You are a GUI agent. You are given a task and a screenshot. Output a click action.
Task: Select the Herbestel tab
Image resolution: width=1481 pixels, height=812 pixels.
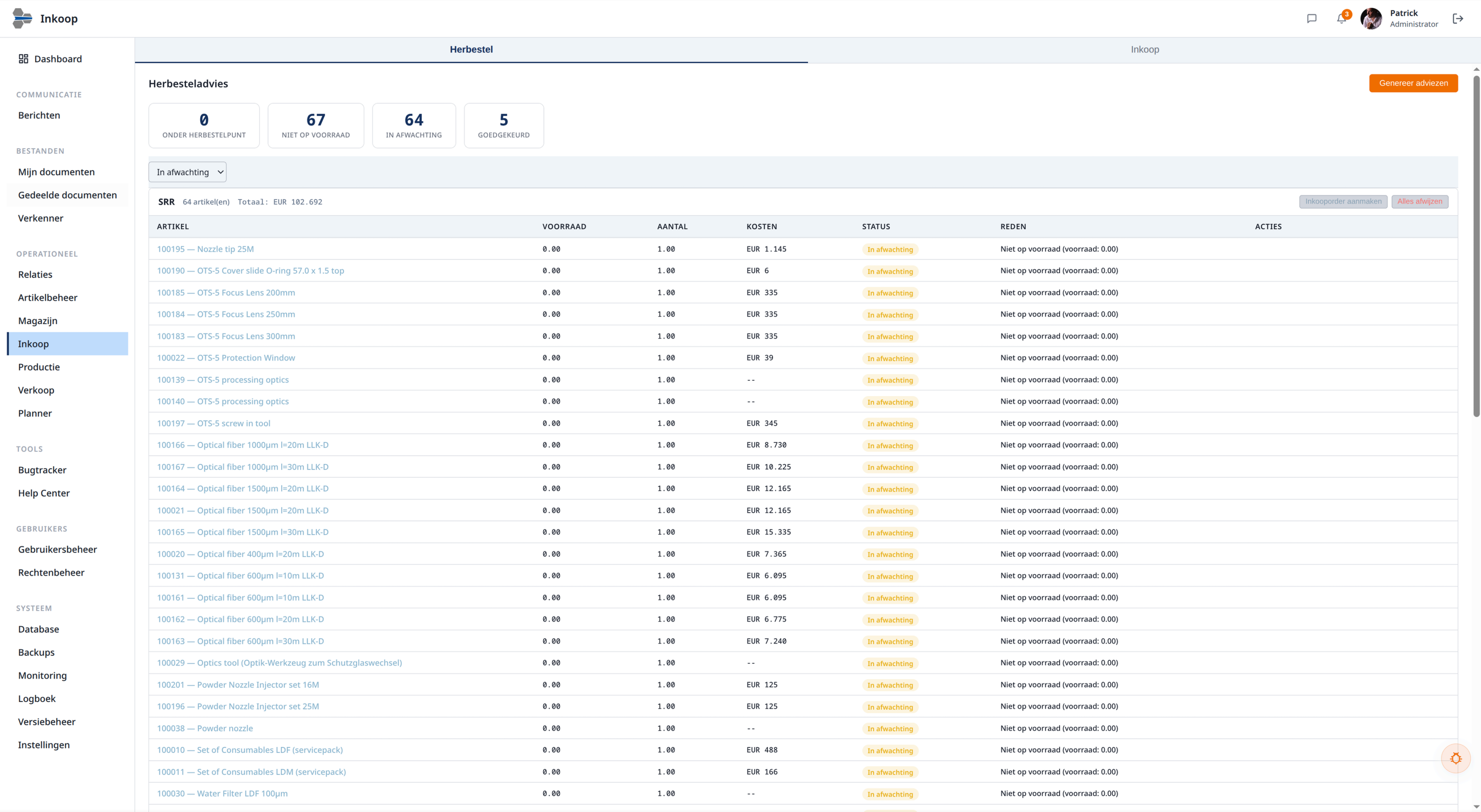tap(471, 49)
